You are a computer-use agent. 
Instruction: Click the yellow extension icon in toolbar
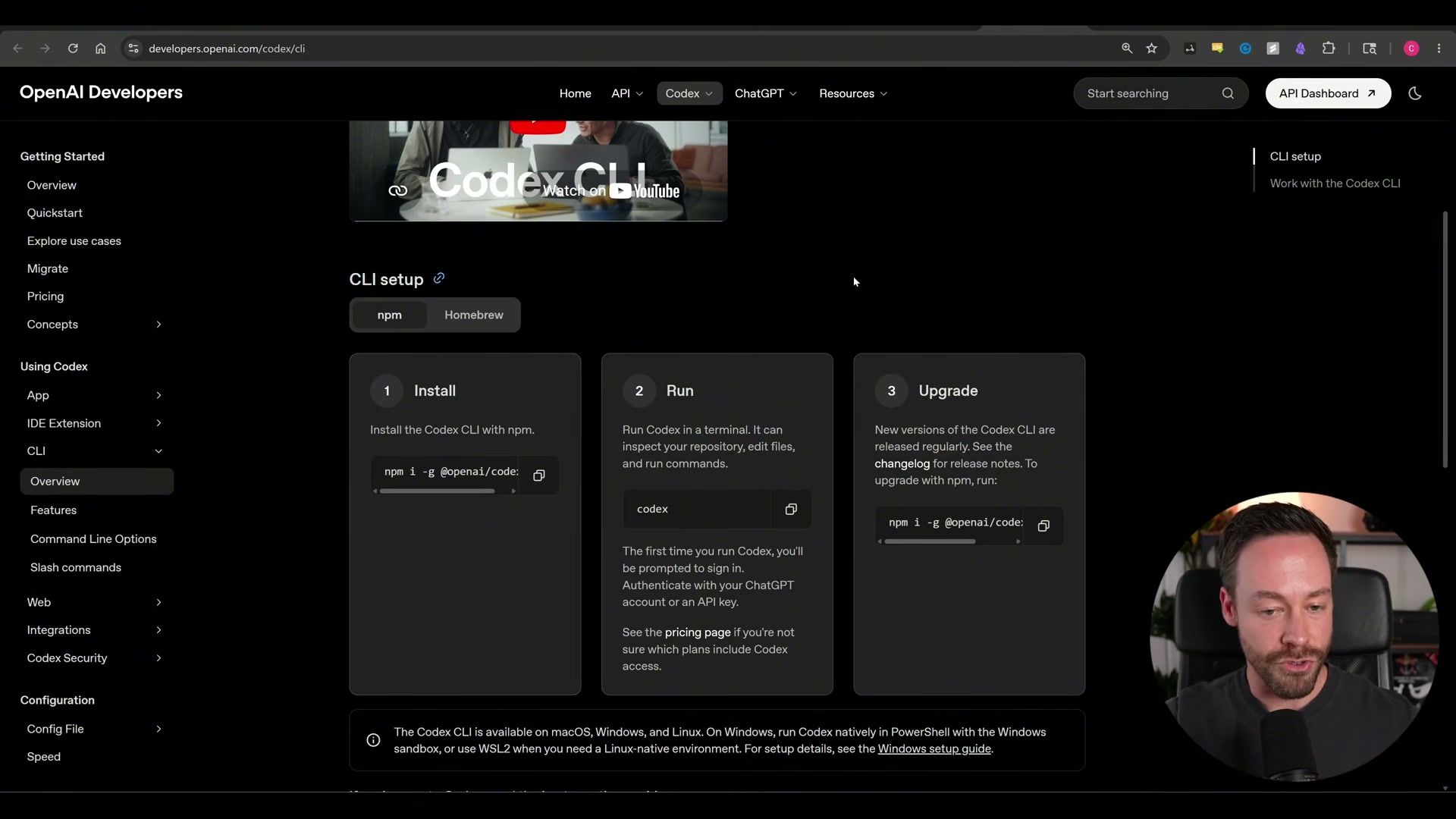(x=1217, y=49)
